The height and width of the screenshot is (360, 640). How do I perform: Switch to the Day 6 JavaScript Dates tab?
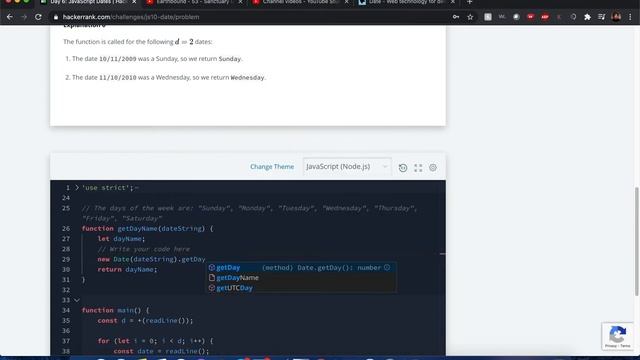click(x=88, y=2)
